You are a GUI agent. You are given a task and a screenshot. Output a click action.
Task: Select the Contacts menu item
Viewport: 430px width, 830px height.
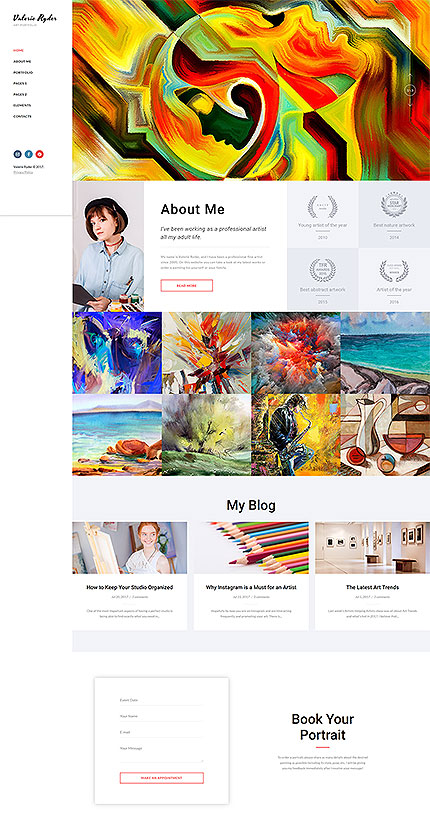22,116
